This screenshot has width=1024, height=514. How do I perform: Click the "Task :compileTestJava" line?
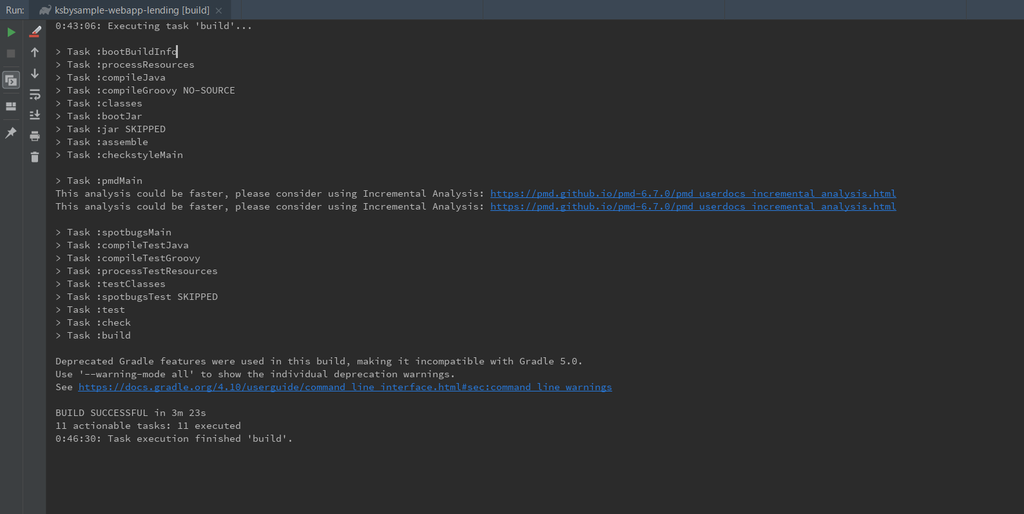pyautogui.click(x=122, y=246)
